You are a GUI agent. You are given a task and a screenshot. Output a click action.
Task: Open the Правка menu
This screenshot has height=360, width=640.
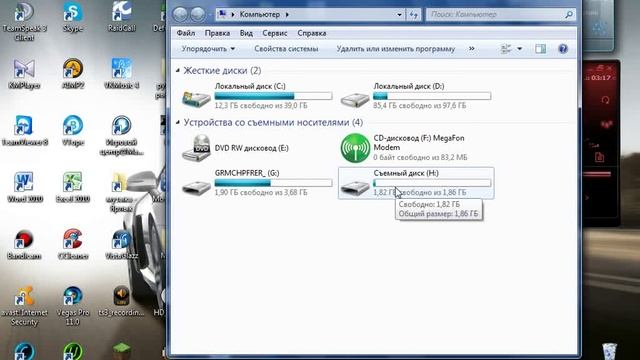(x=217, y=33)
